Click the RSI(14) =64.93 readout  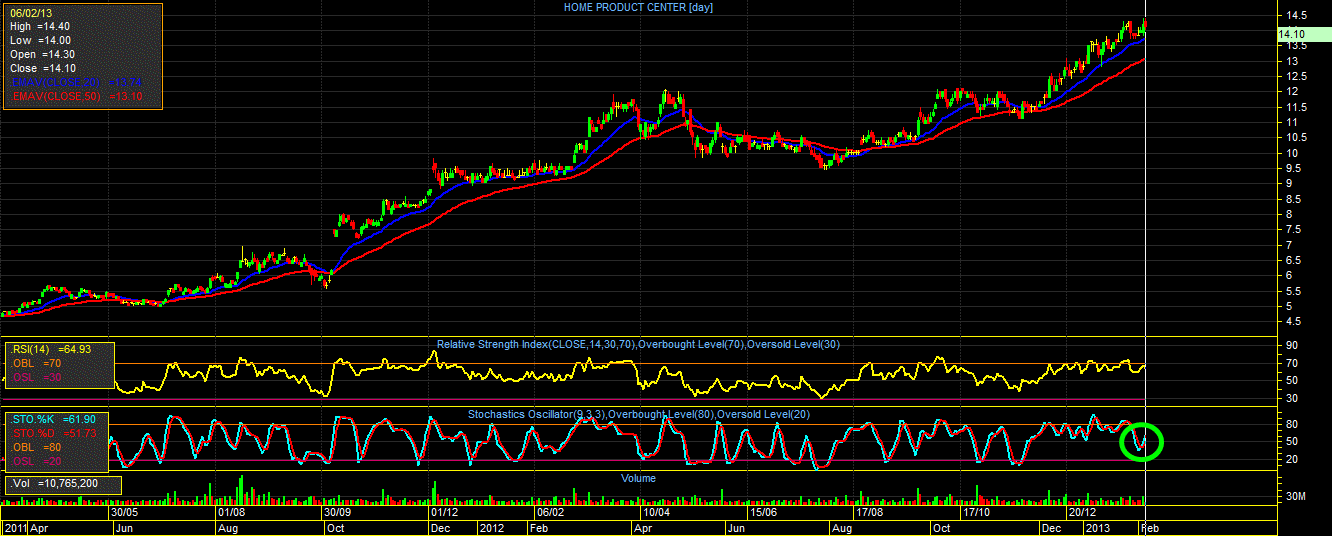click(x=52, y=350)
